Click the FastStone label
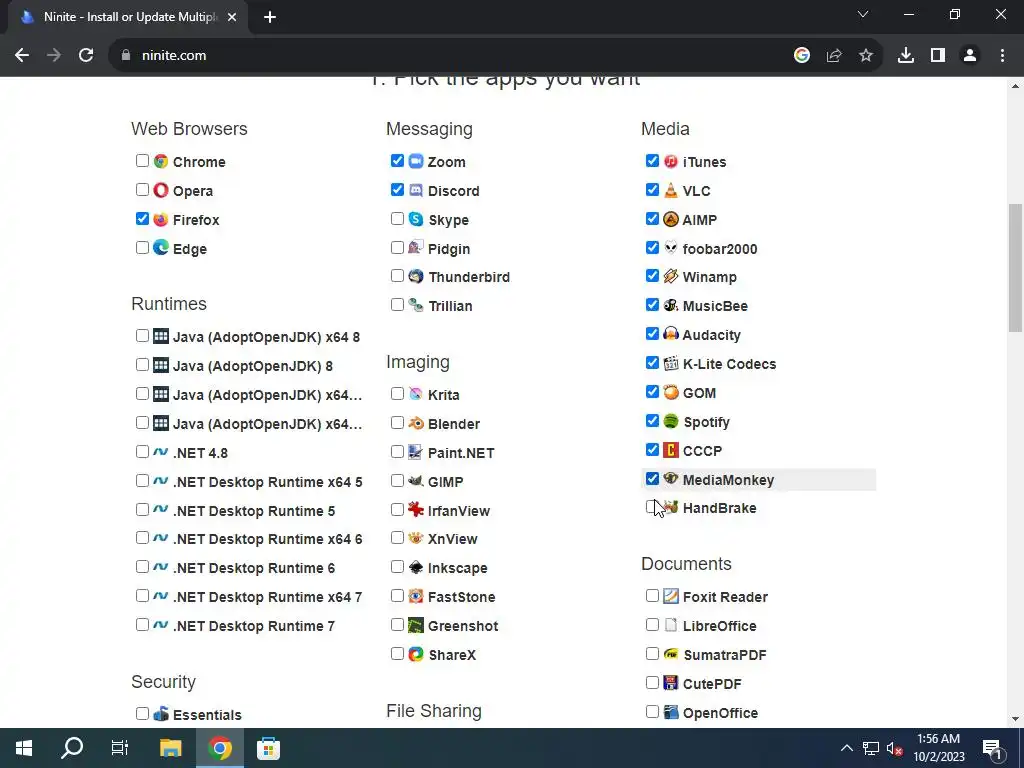The image size is (1024, 768). coord(462,596)
